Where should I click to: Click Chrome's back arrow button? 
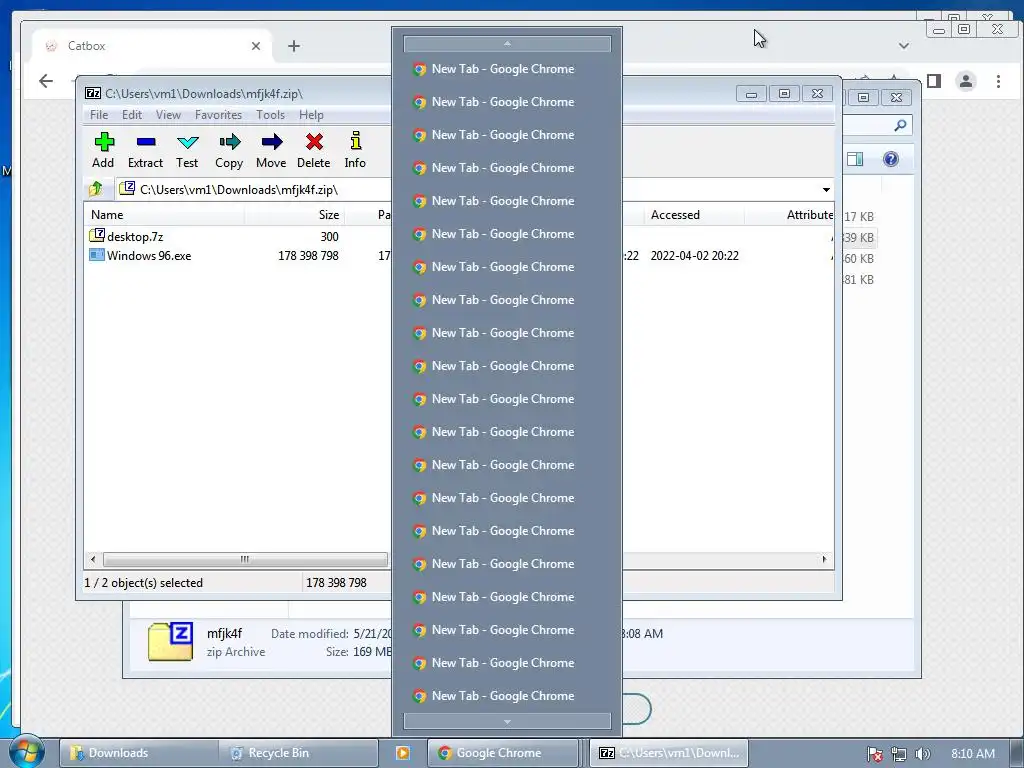[46, 81]
